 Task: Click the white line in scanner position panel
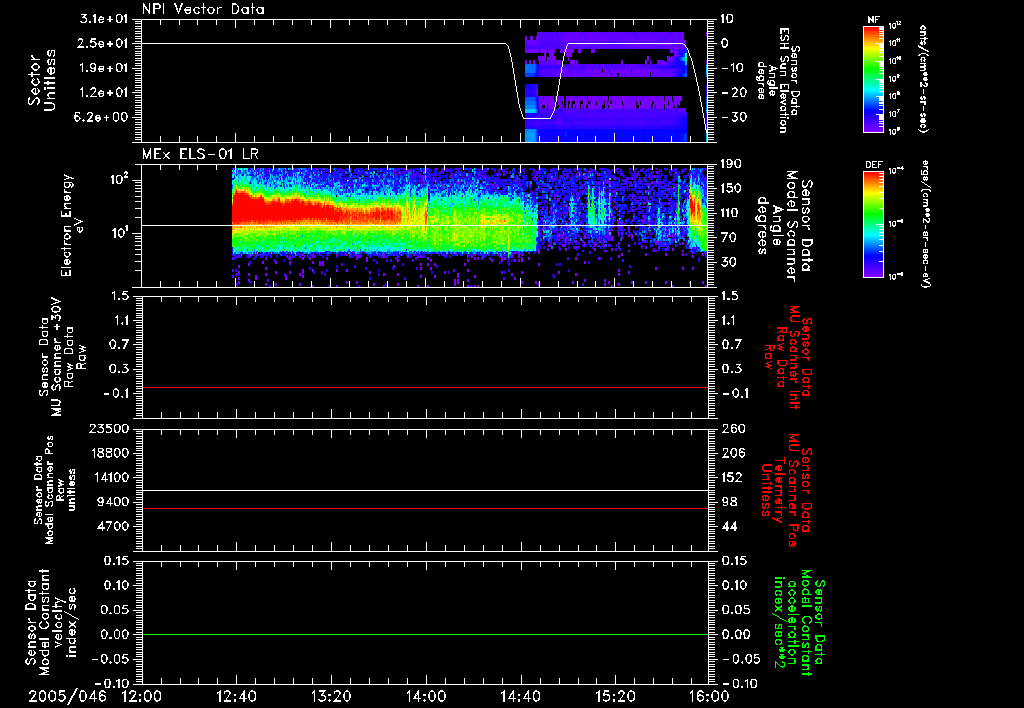click(424, 490)
